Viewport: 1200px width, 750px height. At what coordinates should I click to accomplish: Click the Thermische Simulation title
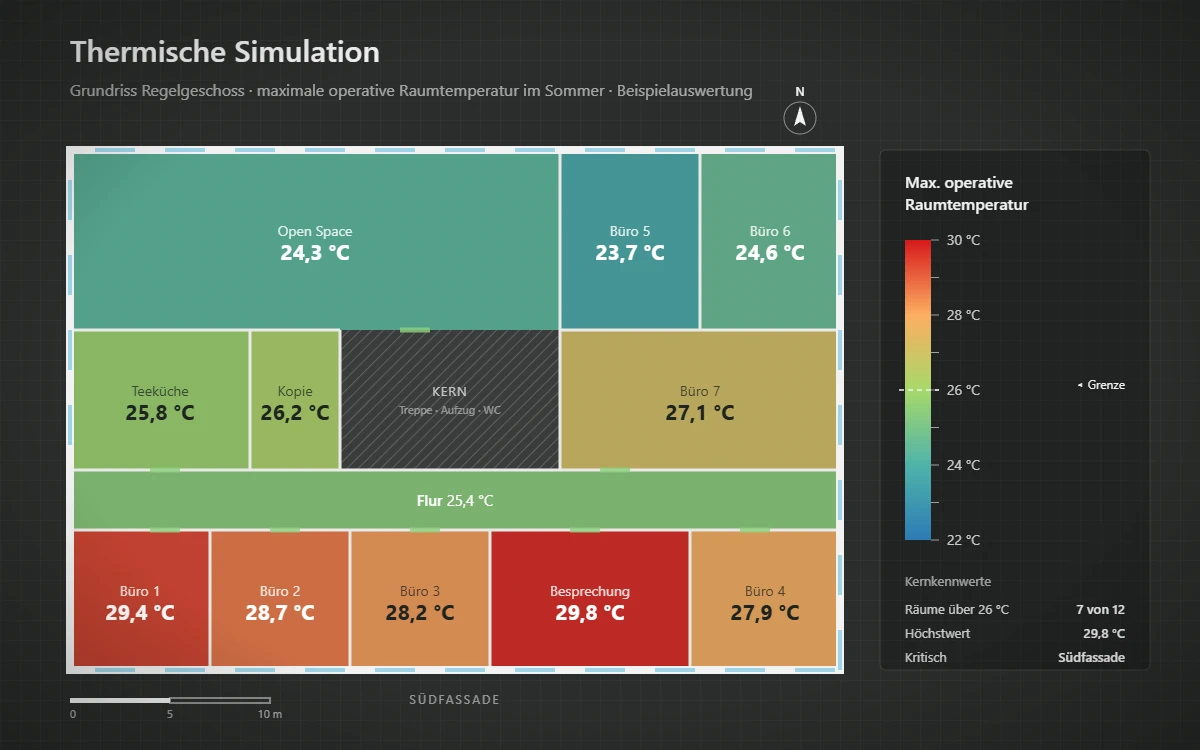[x=225, y=52]
